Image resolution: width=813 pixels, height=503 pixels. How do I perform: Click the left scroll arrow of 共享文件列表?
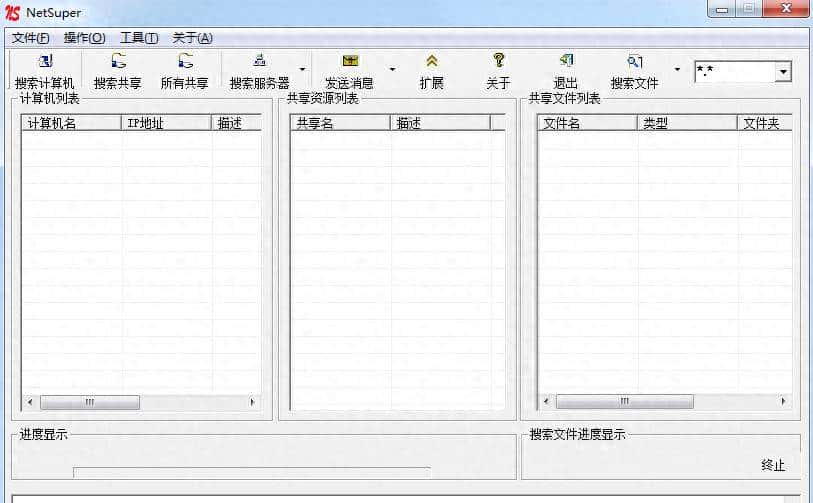546,401
